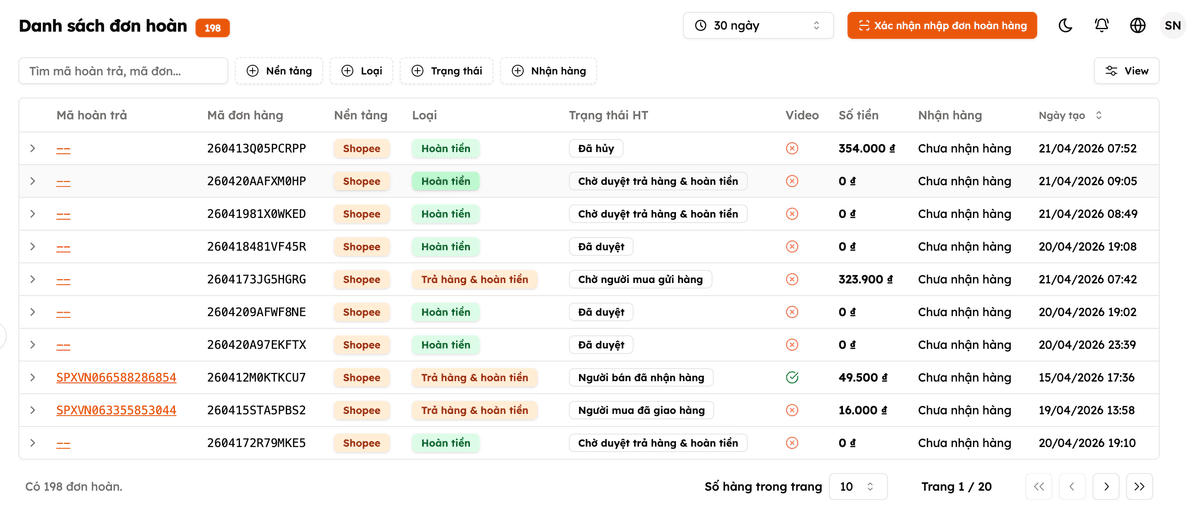Open dash link for order 2604173JG5HGRG
Image resolution: width=1200 pixels, height=519 pixels.
coord(63,280)
